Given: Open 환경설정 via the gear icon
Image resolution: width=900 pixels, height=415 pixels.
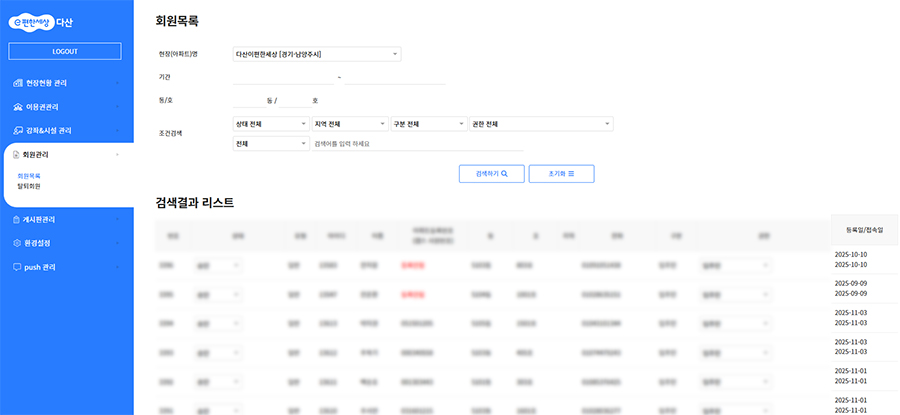Looking at the screenshot, I should (x=17, y=243).
